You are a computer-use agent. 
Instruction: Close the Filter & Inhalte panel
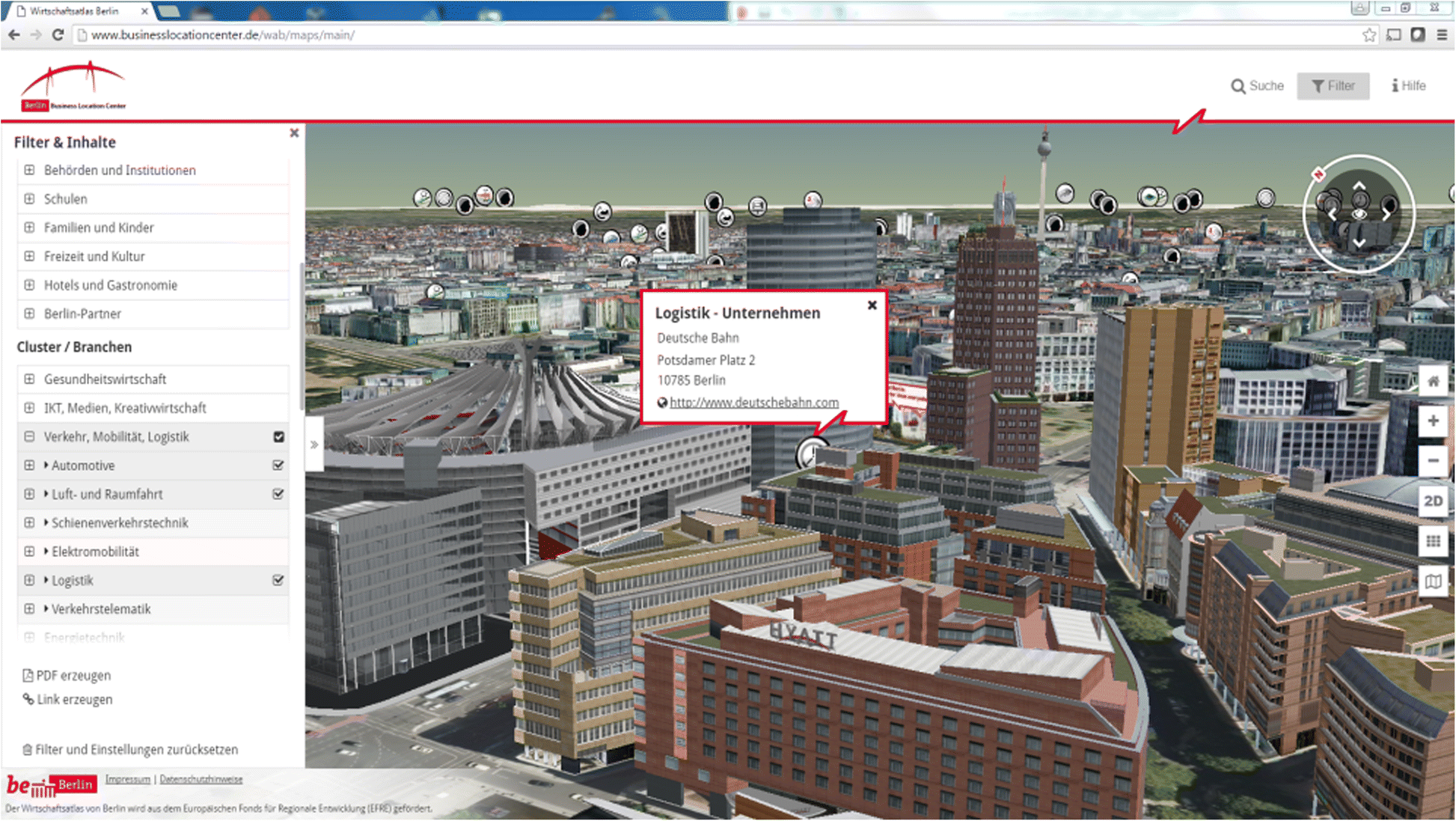coord(294,132)
